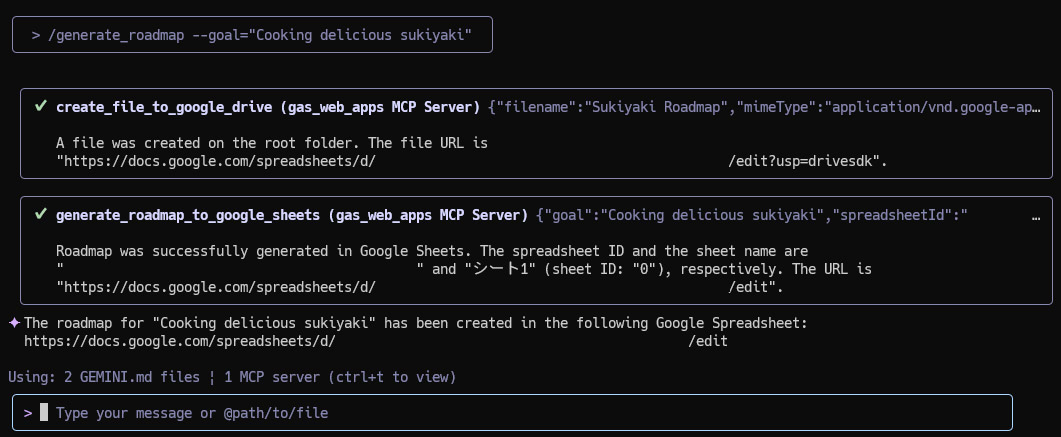Screen dimensions: 1061x437
Task: Click the block cursor in the input box
Action: (x=44, y=412)
